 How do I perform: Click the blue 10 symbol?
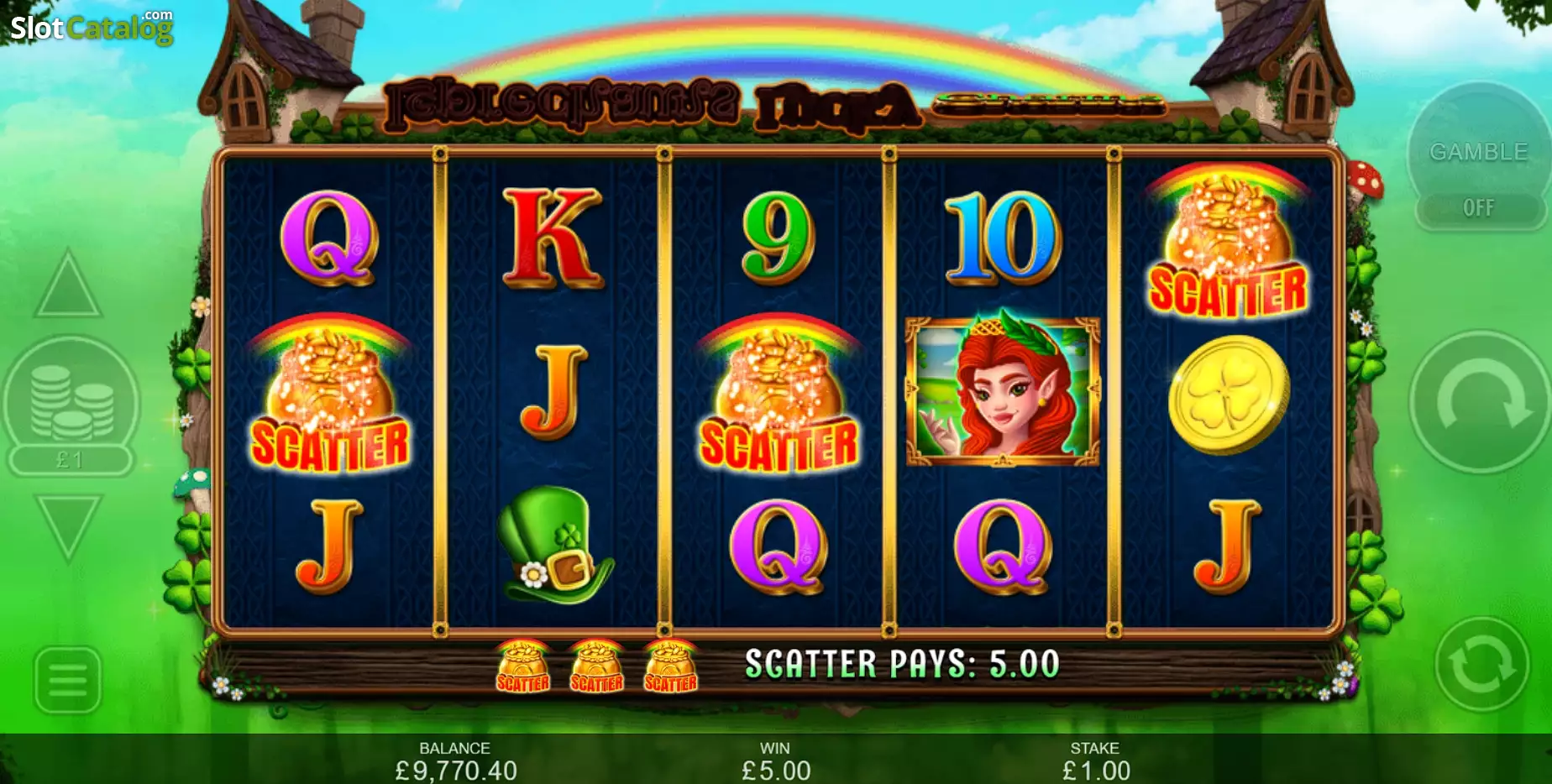point(1003,238)
